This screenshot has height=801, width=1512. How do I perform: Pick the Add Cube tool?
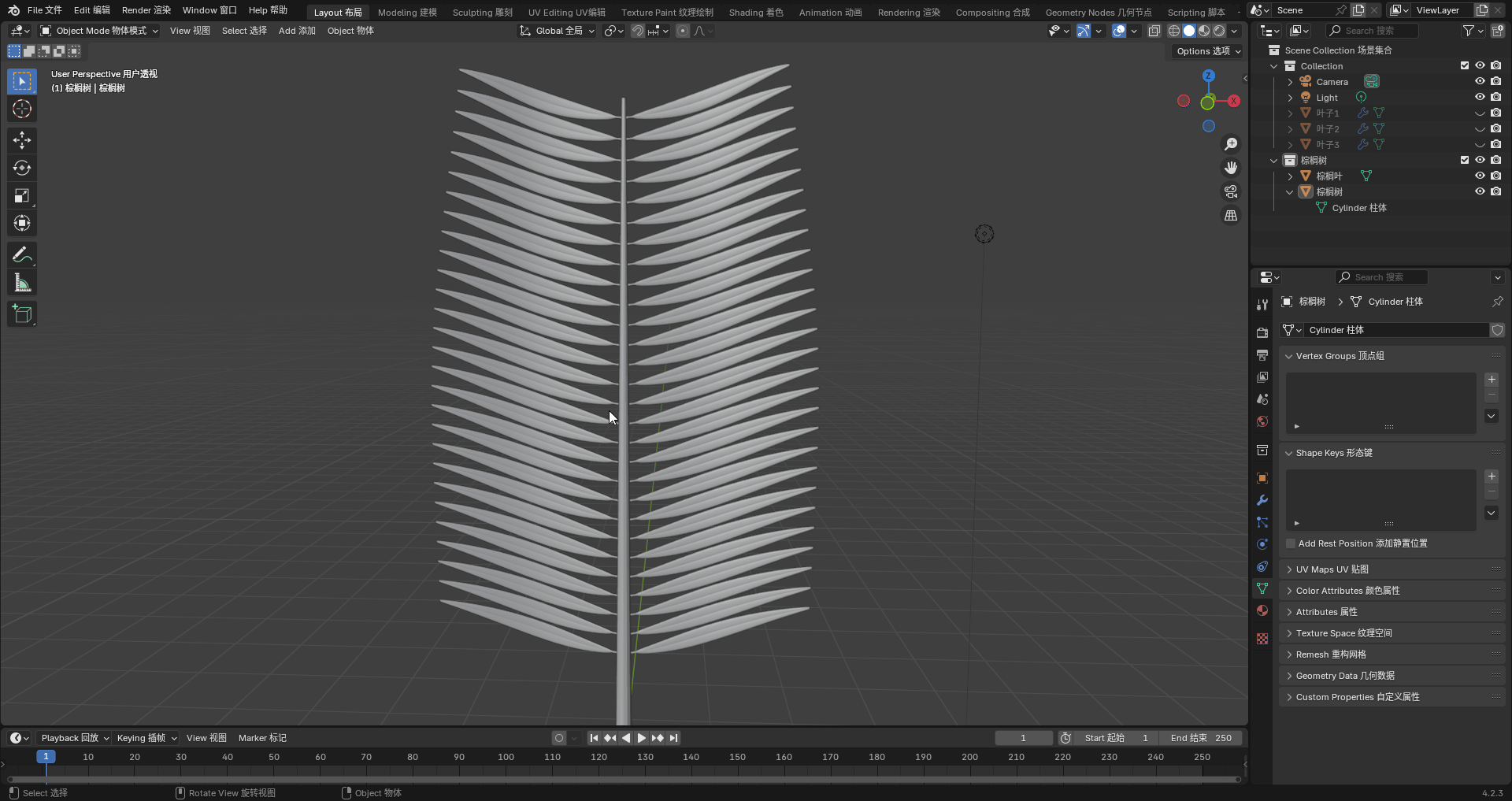tap(22, 314)
